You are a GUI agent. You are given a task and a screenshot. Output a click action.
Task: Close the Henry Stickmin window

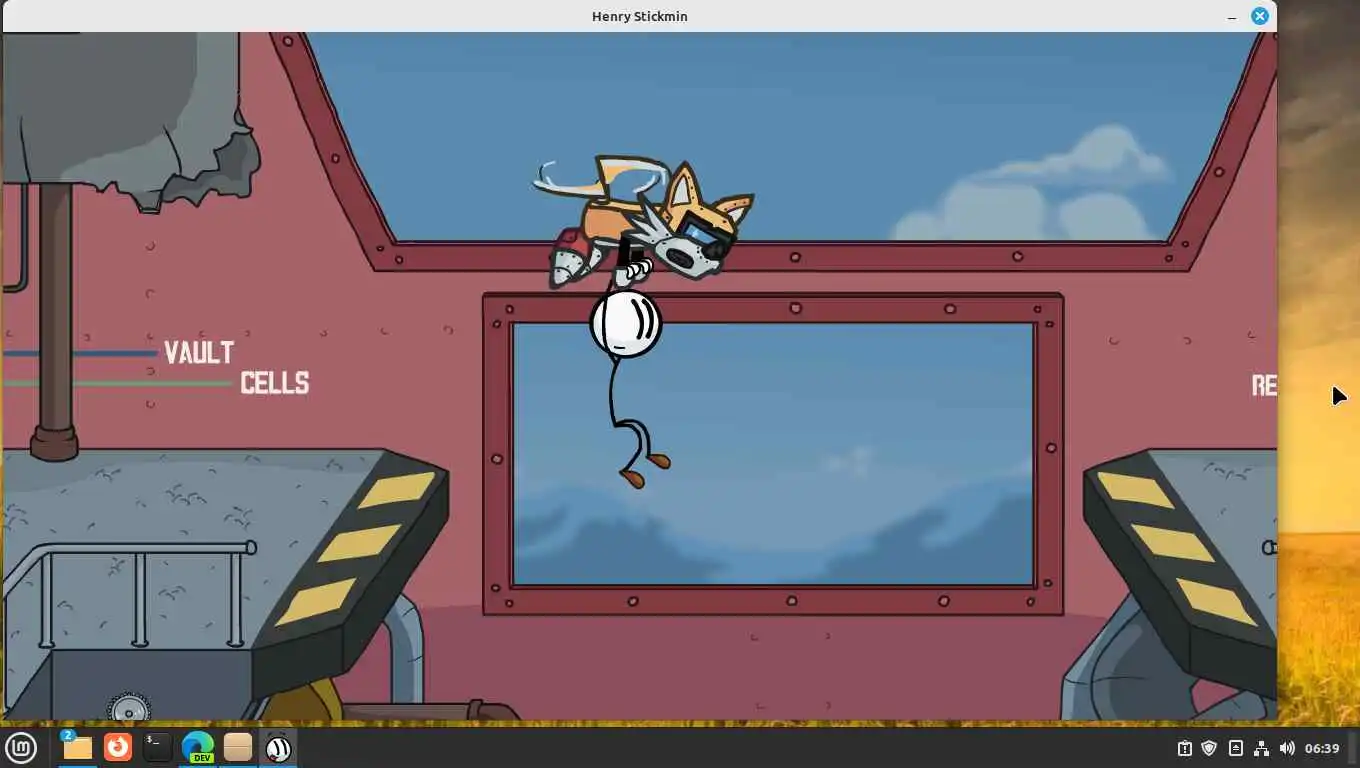(1260, 16)
